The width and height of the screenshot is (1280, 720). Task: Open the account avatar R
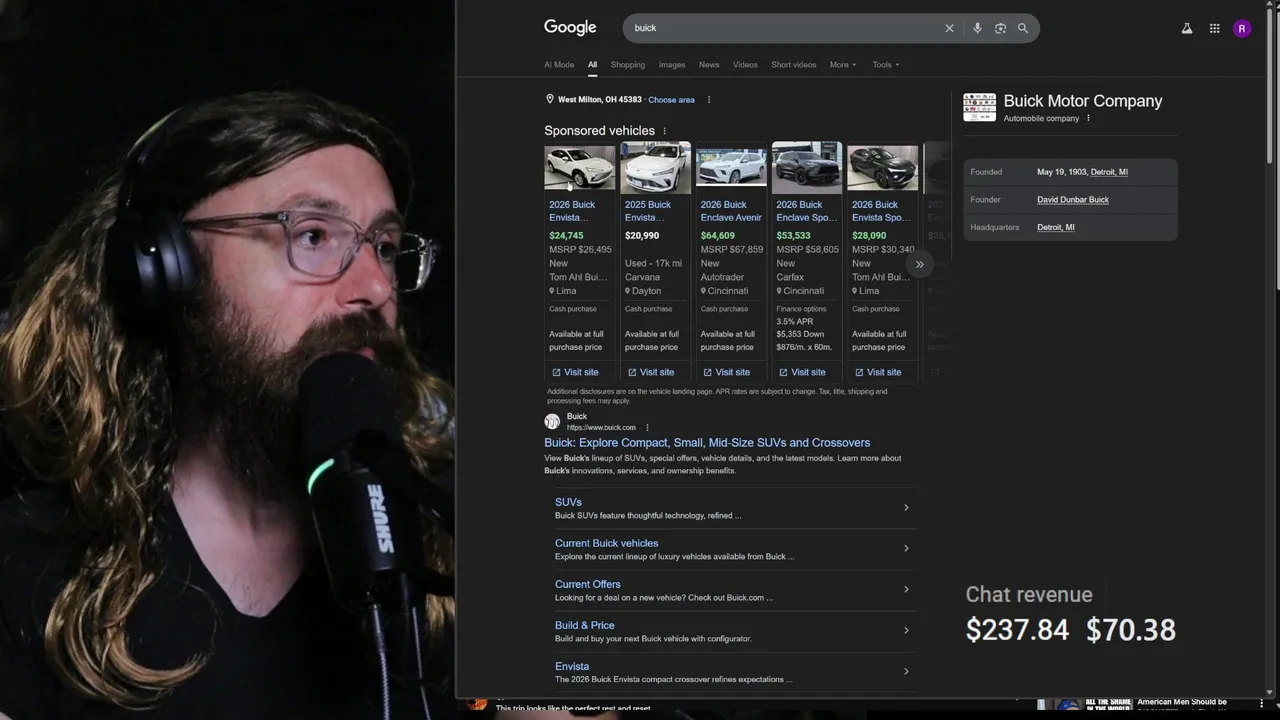(x=1242, y=29)
